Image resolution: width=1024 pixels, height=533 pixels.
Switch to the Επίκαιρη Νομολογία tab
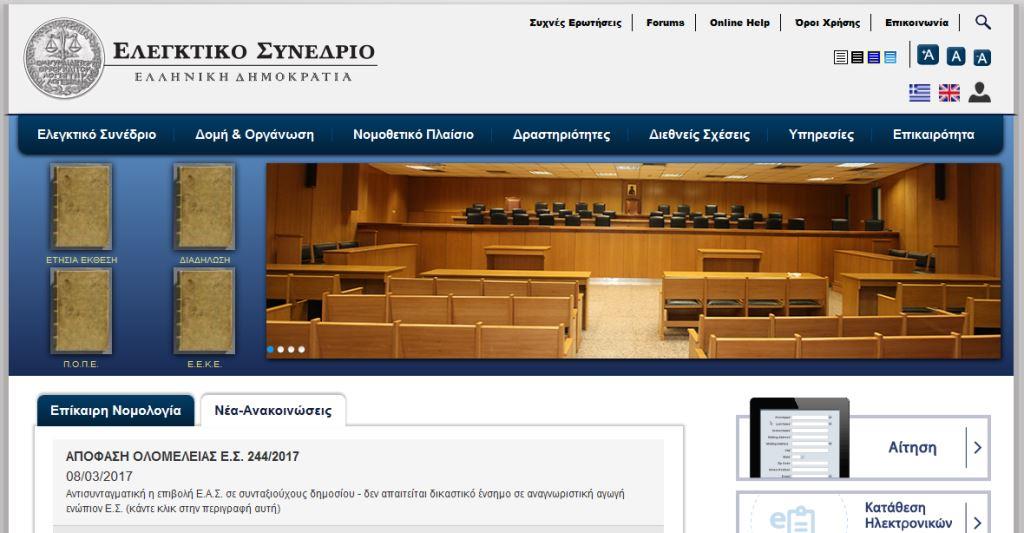tap(115, 410)
